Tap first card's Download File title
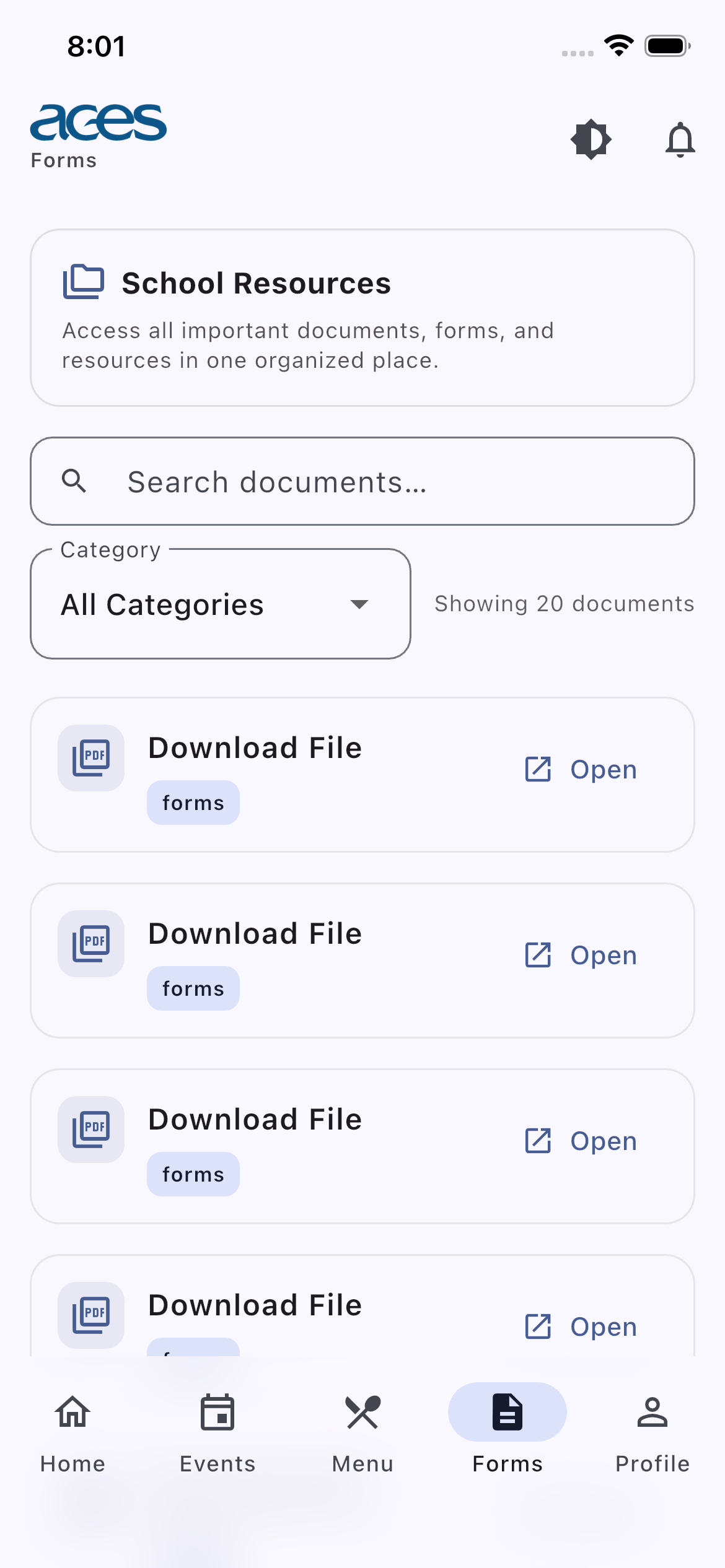Screen dimensions: 725x1568 (255, 747)
